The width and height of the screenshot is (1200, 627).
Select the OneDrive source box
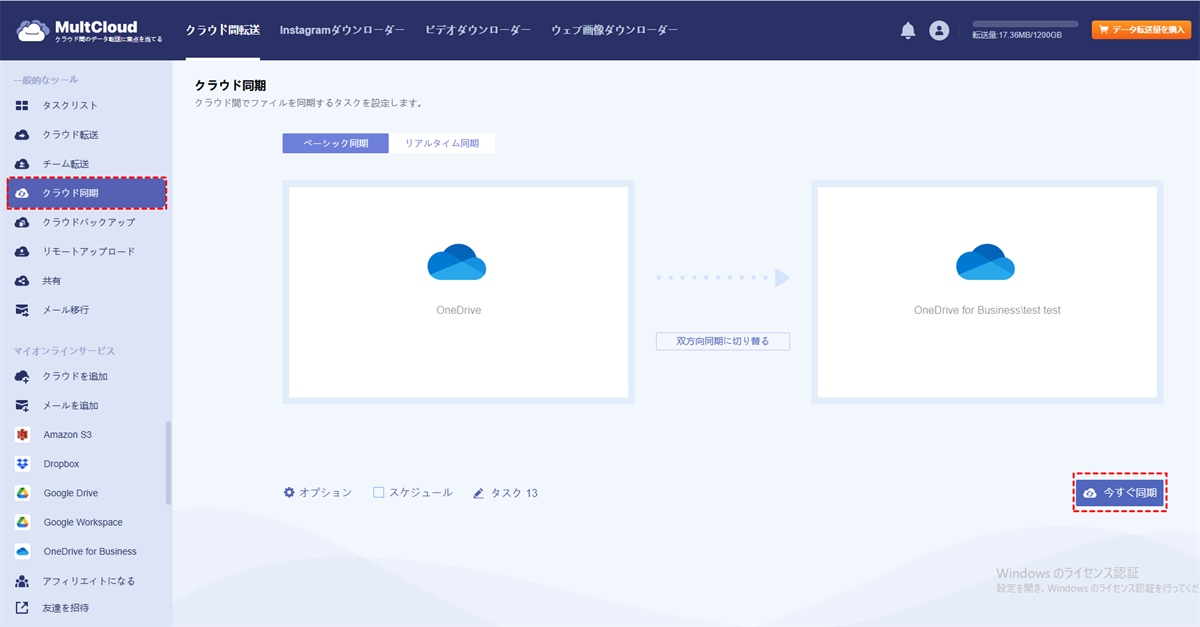[x=458, y=292]
